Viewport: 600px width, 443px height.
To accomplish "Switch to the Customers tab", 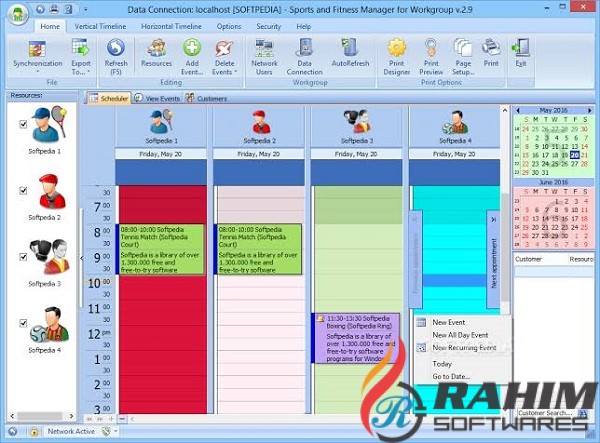I will coord(207,98).
